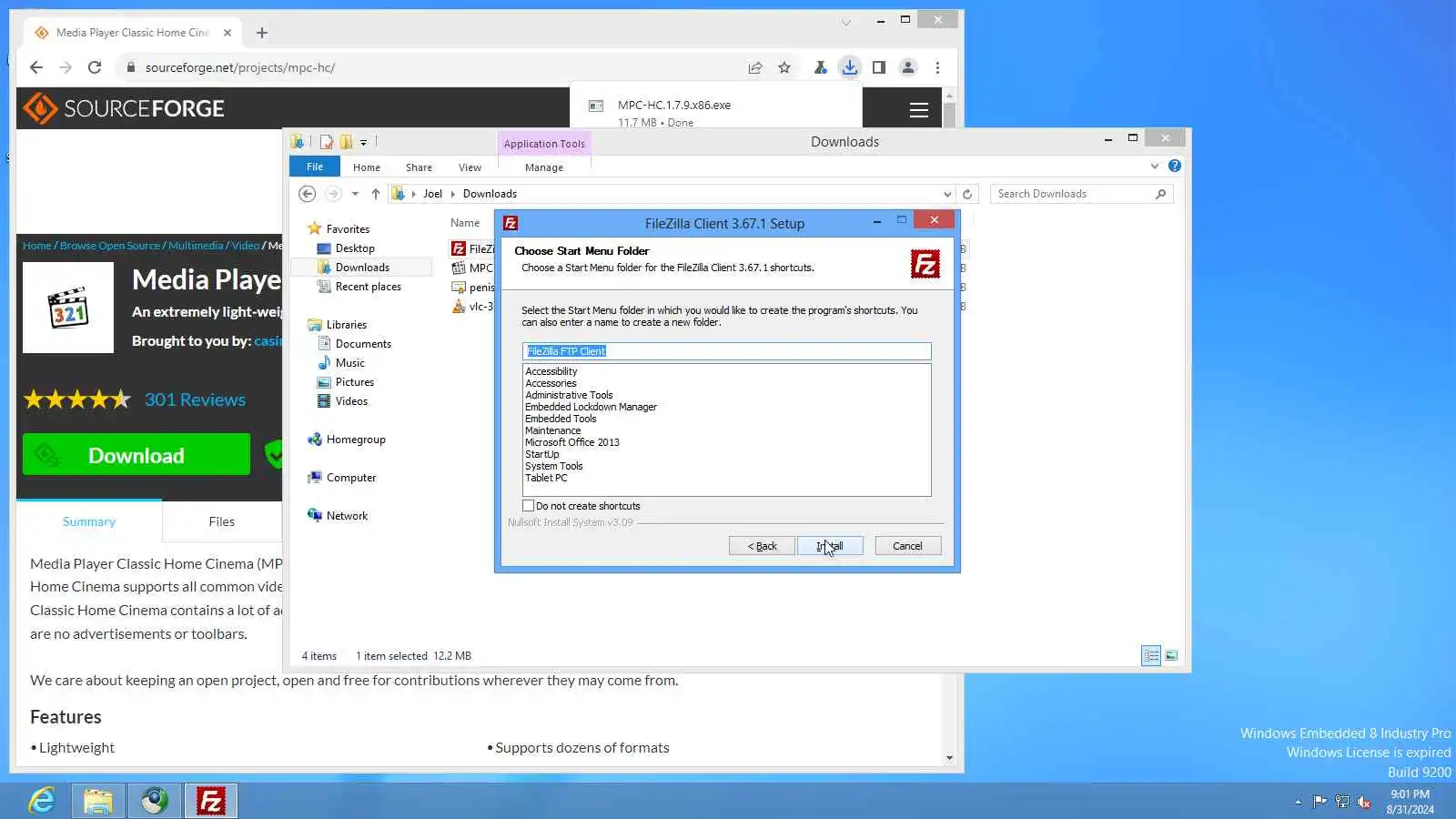Click the Start Menu folder name field

(726, 351)
